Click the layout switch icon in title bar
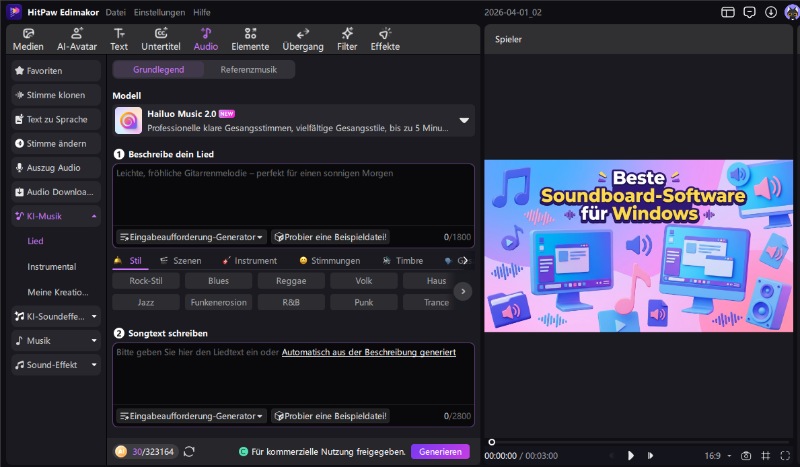Viewport: 800px width, 467px height. [728, 12]
